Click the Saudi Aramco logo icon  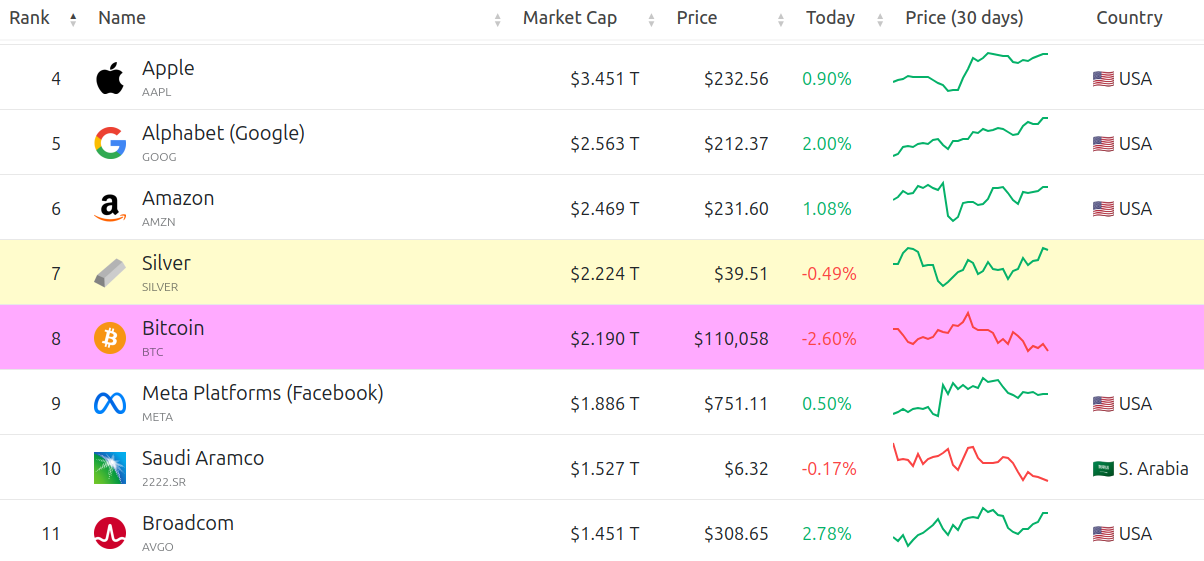(x=110, y=468)
